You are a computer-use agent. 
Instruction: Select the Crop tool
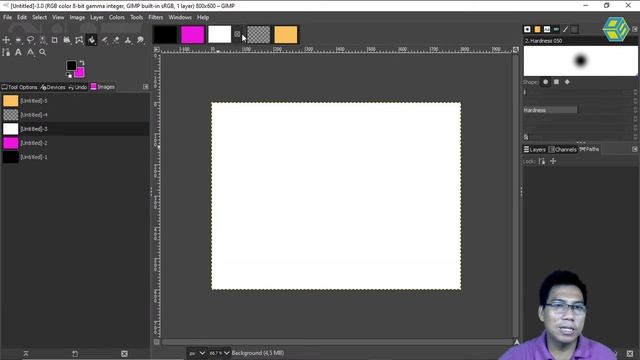coord(55,40)
